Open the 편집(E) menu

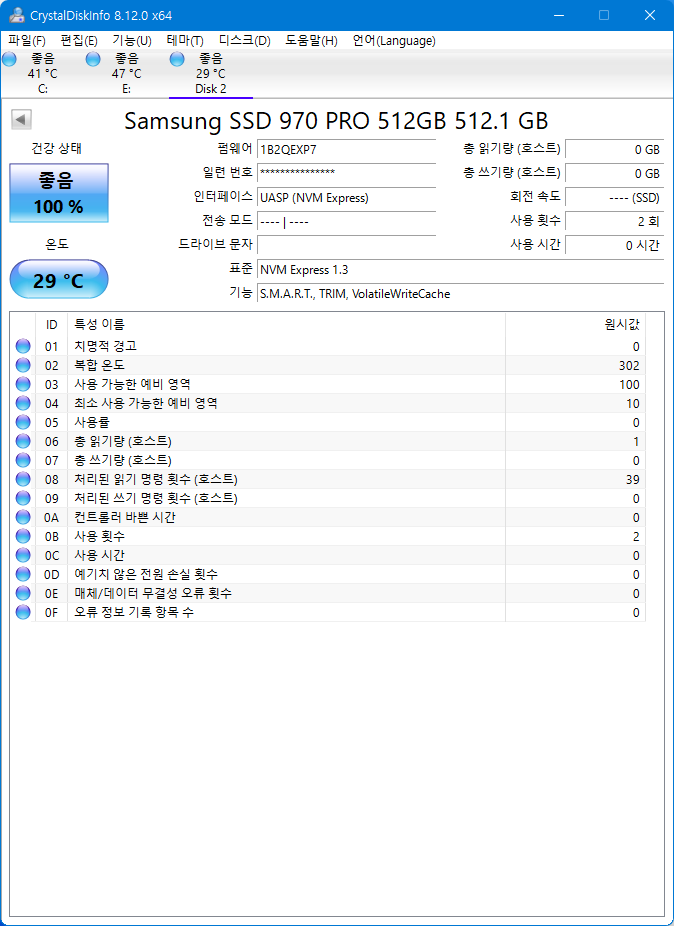[79, 41]
